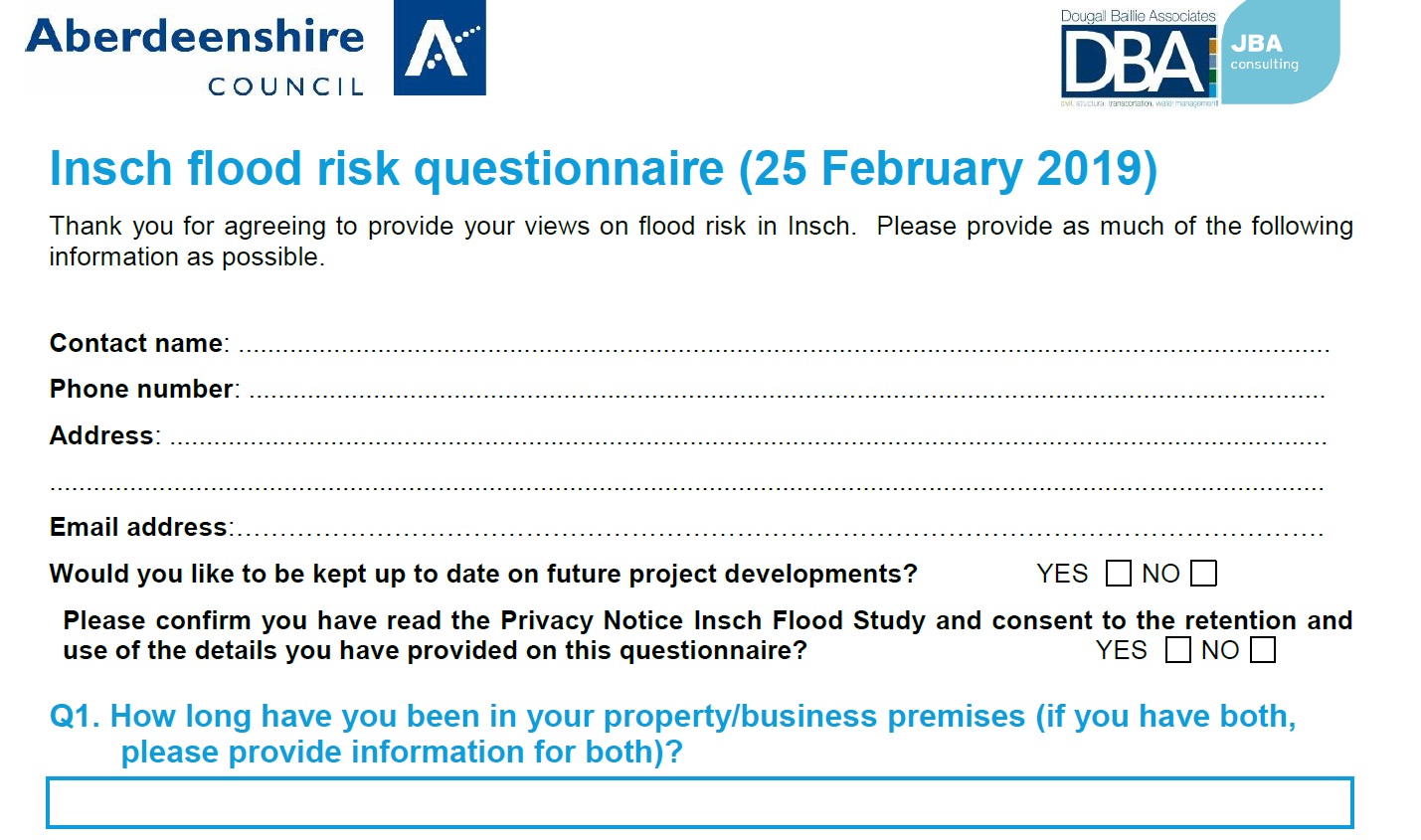
Task: Tick YES for future project development updates
Action: tap(1119, 574)
